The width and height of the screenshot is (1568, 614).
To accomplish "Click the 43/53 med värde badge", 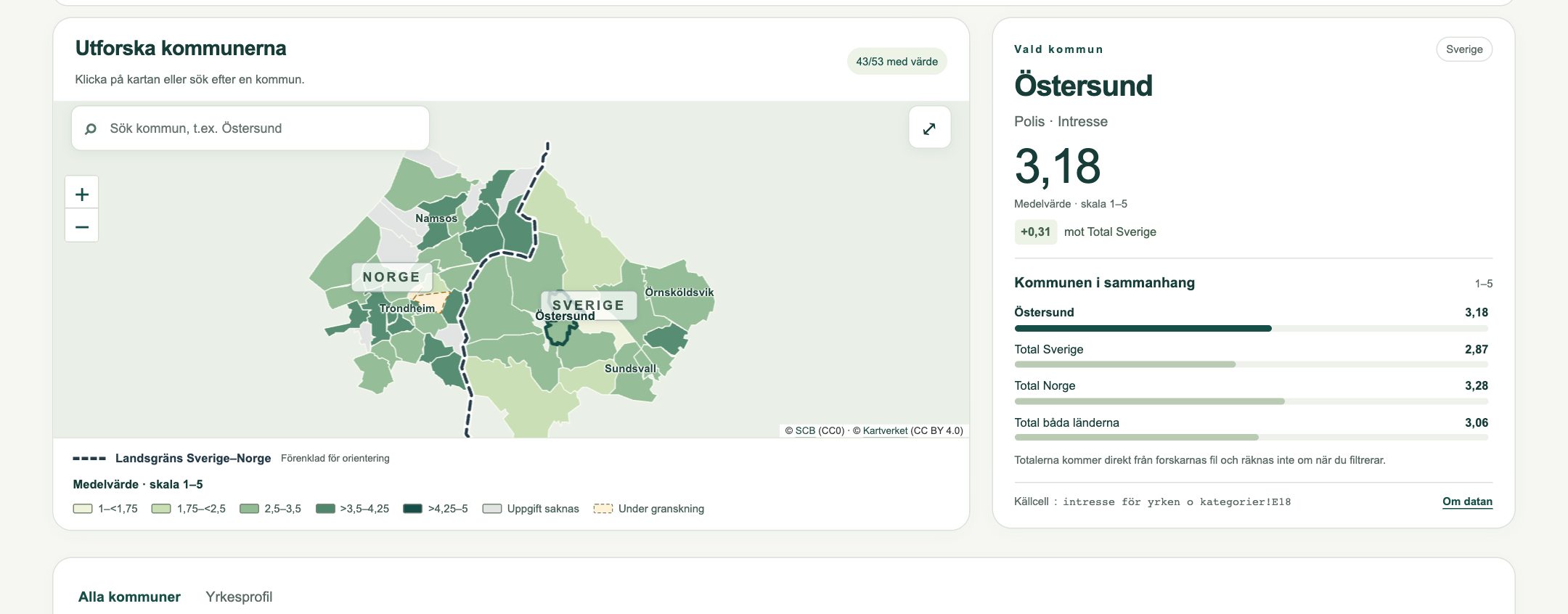I will pos(897,62).
